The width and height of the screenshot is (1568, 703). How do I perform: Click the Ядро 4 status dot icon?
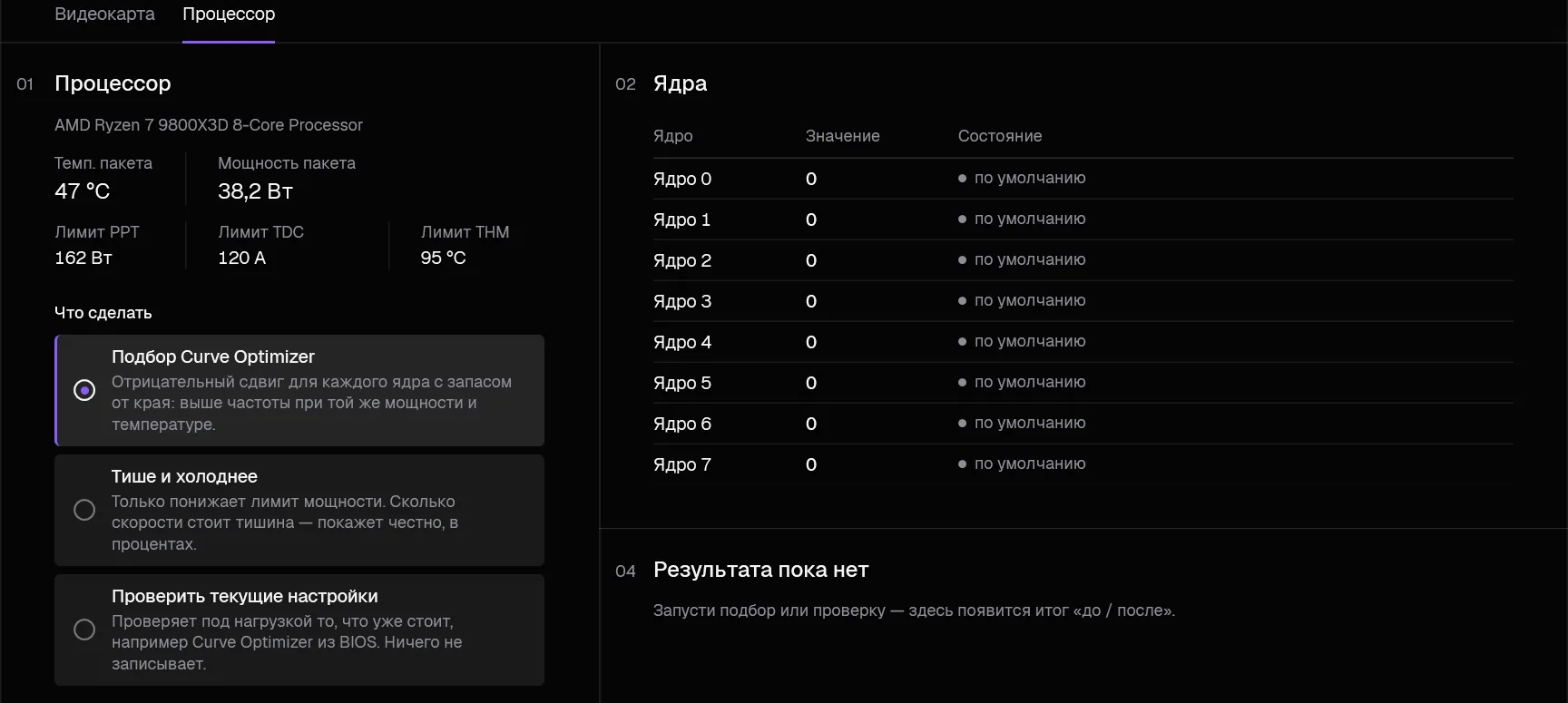pos(962,342)
